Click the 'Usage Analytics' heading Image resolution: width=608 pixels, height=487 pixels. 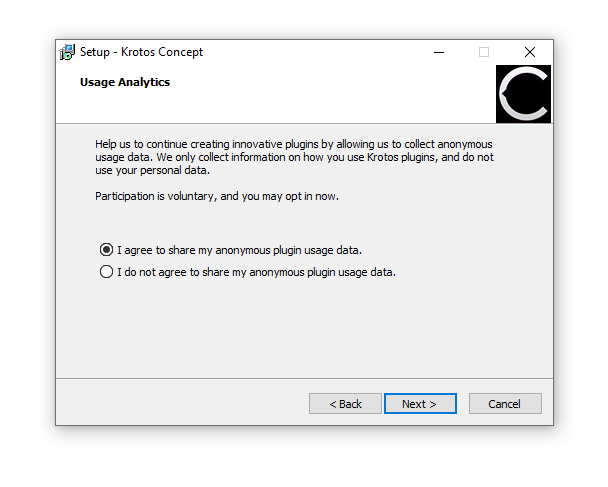pyautogui.click(x=125, y=82)
